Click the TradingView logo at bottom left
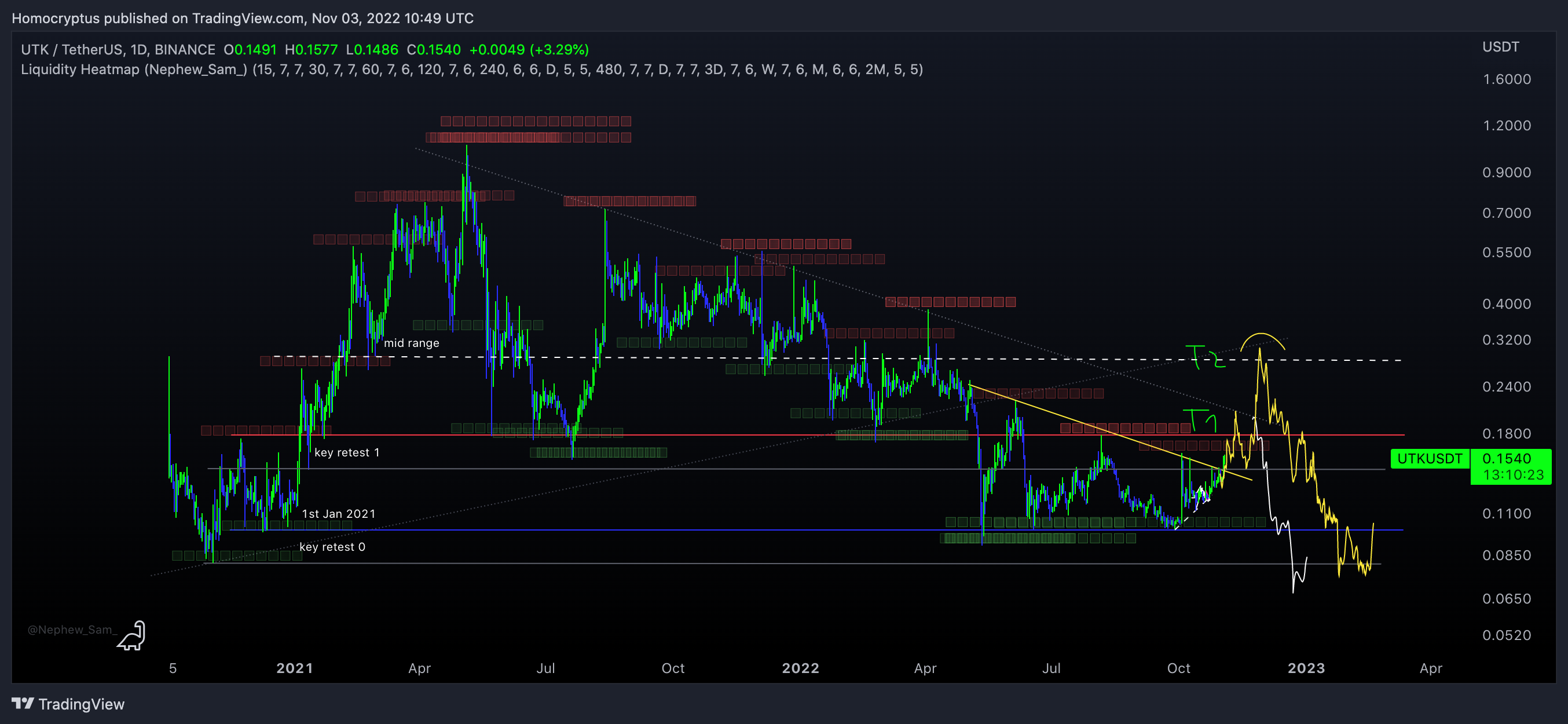 click(68, 704)
